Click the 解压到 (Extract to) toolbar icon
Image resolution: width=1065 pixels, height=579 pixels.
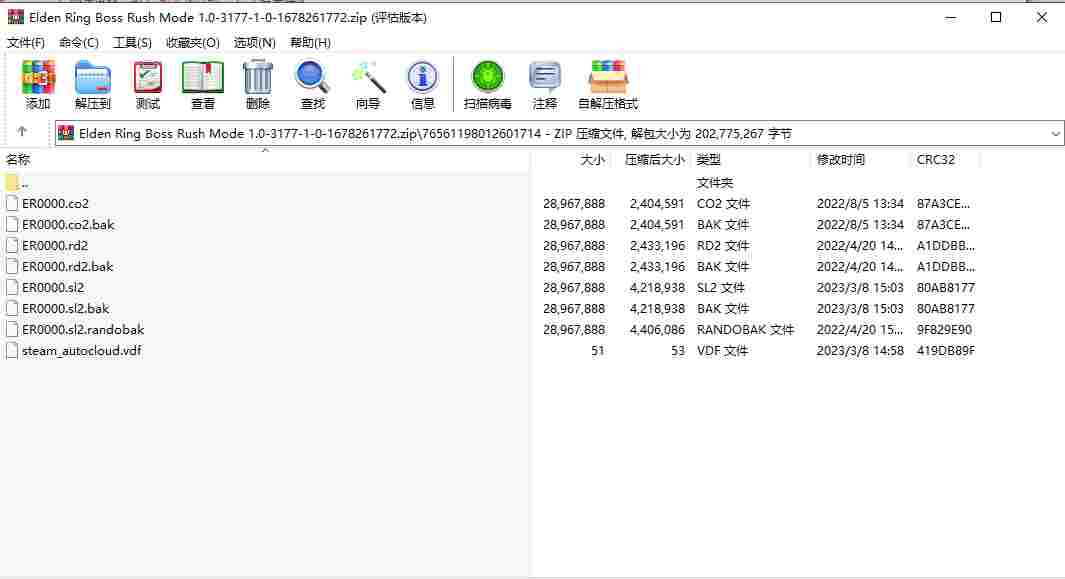tap(92, 77)
